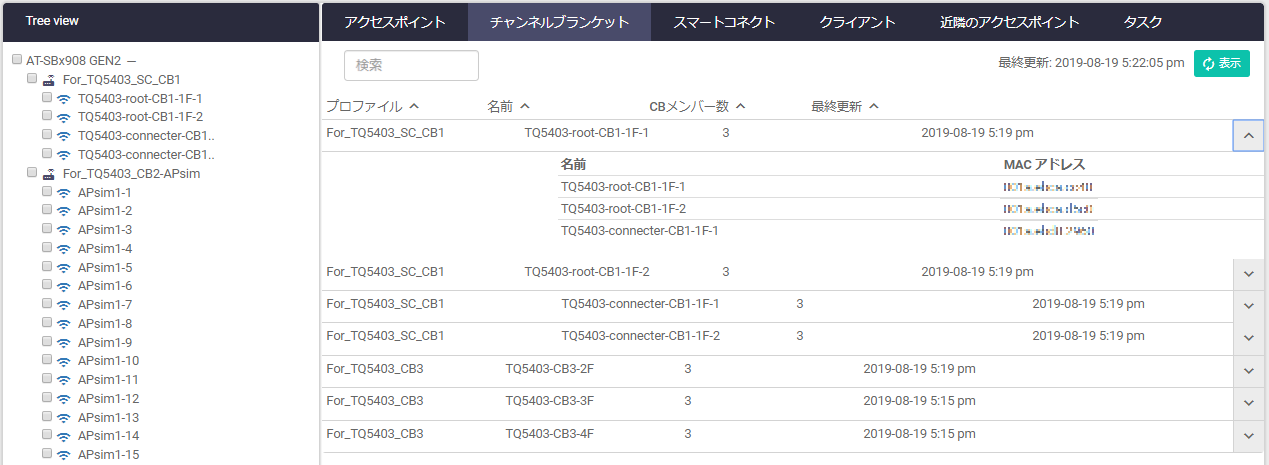Select APsim1-12 in the tree view
Viewport: 1269px width, 465px height.
click(x=108, y=398)
